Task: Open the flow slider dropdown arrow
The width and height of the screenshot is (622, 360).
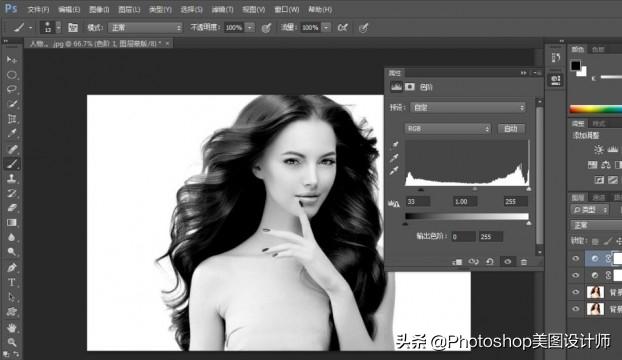Action: pyautogui.click(x=326, y=27)
